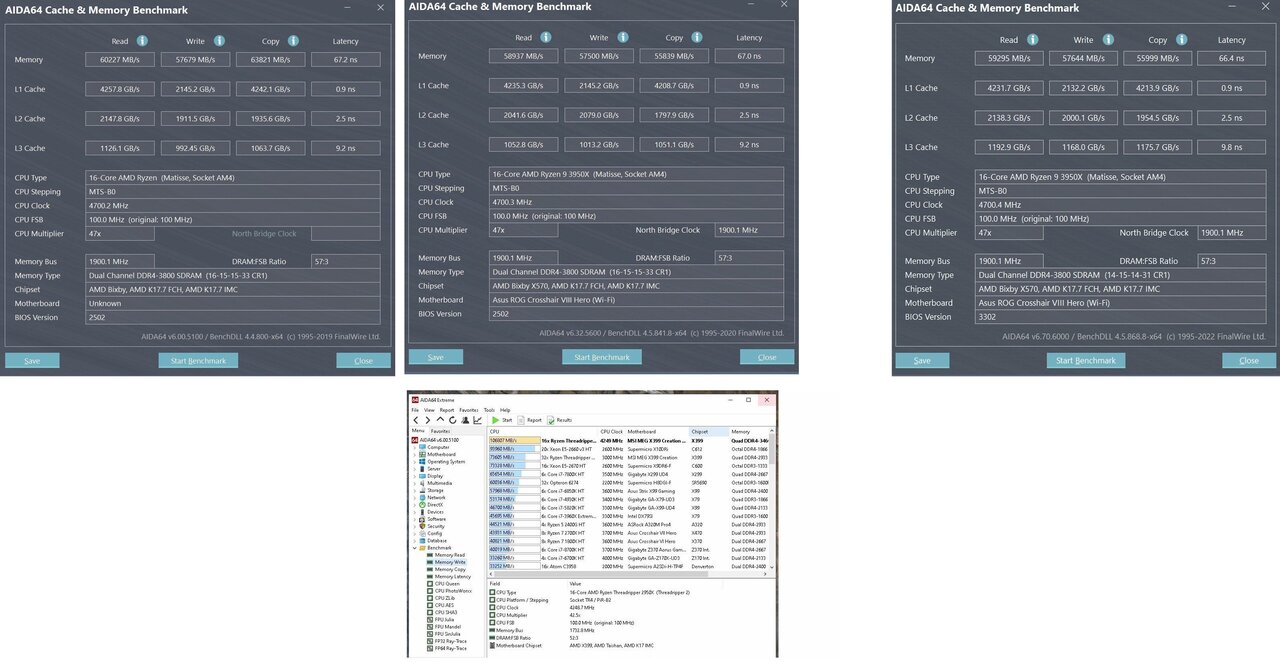The image size is (1280, 662).
Task: Click the Results checkmark icon in the toolbar
Action: pos(550,420)
